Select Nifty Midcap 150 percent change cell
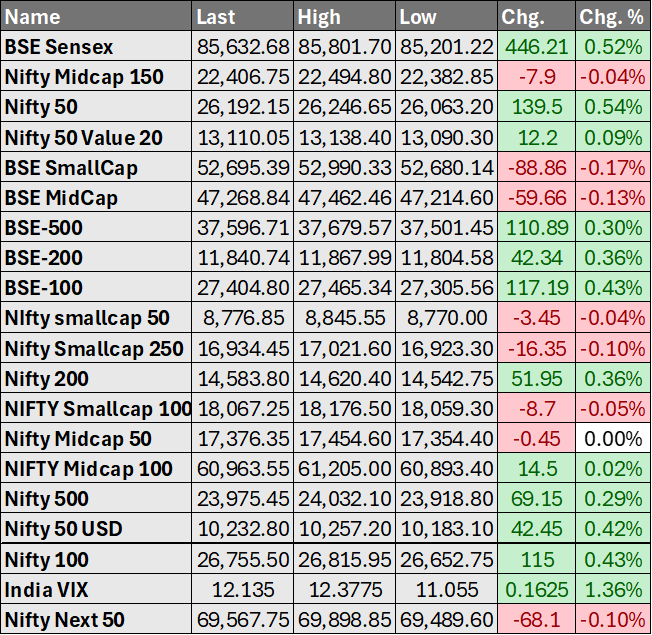 pos(612,77)
